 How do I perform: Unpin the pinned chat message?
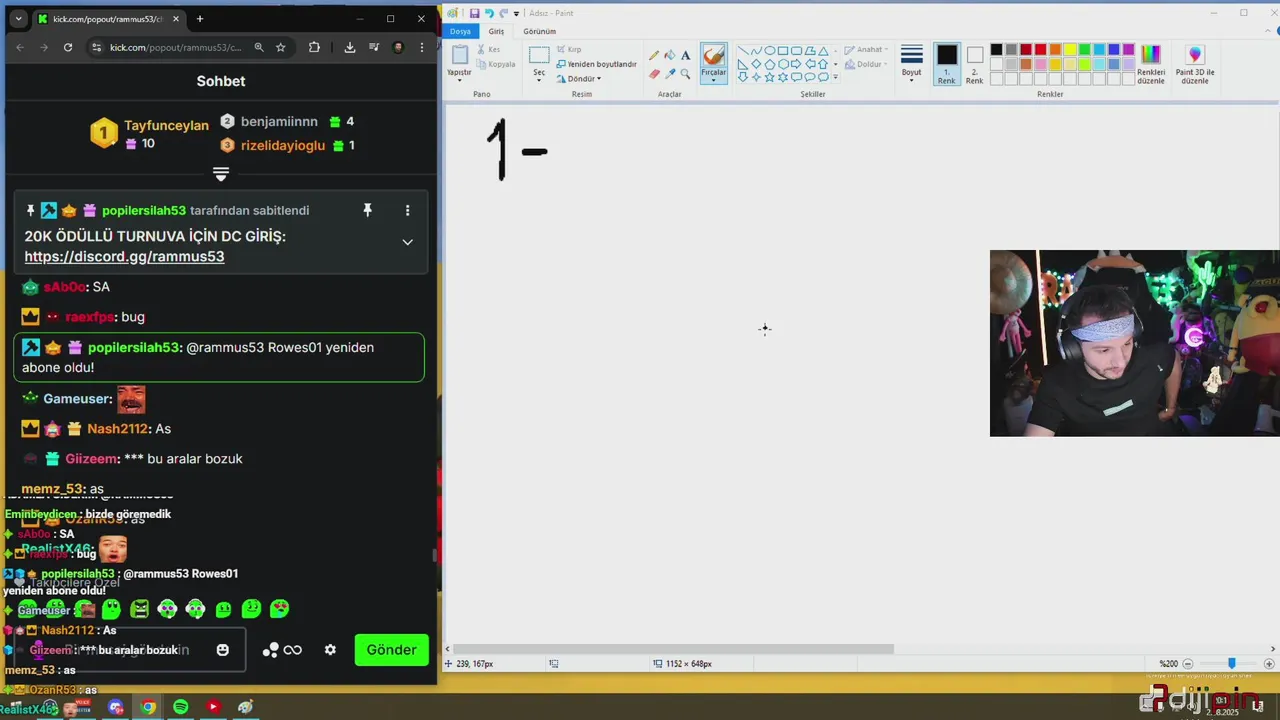click(367, 210)
